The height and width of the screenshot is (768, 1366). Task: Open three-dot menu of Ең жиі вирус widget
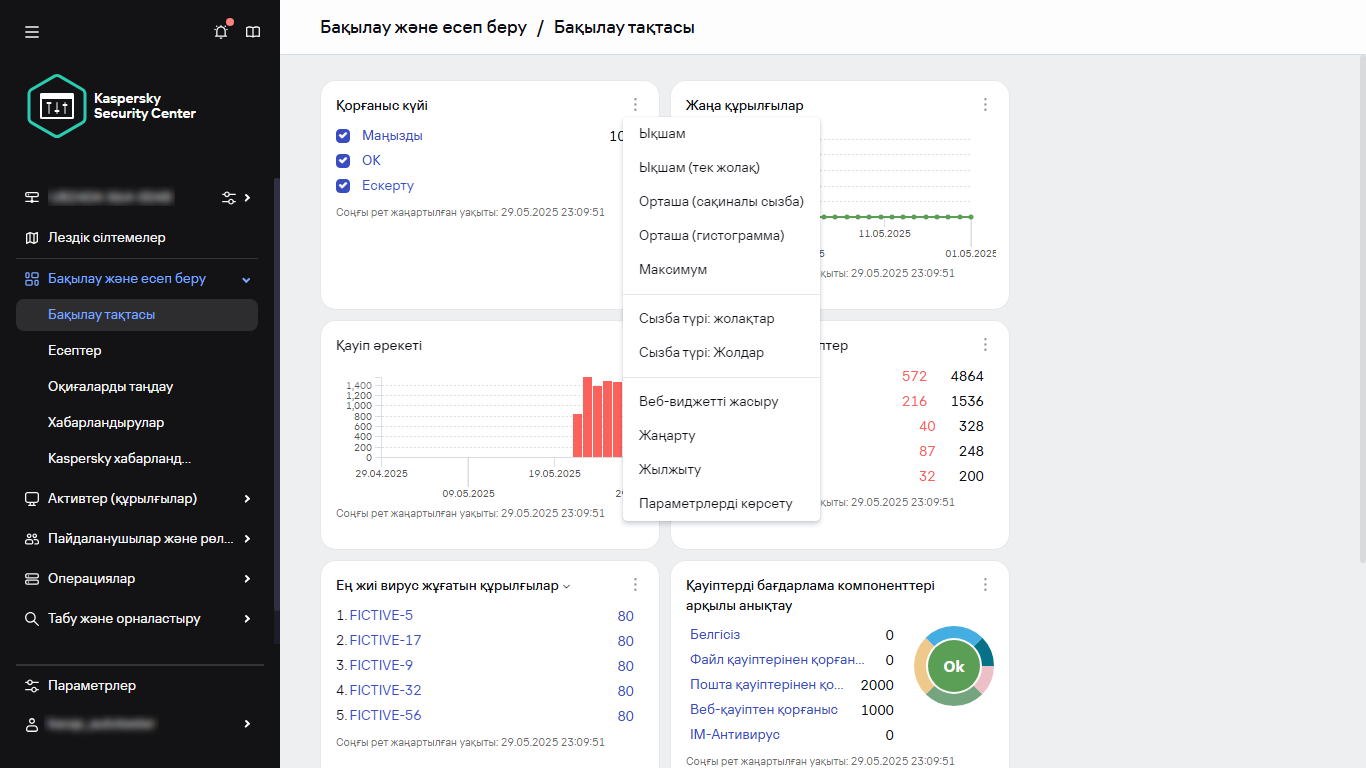point(635,585)
